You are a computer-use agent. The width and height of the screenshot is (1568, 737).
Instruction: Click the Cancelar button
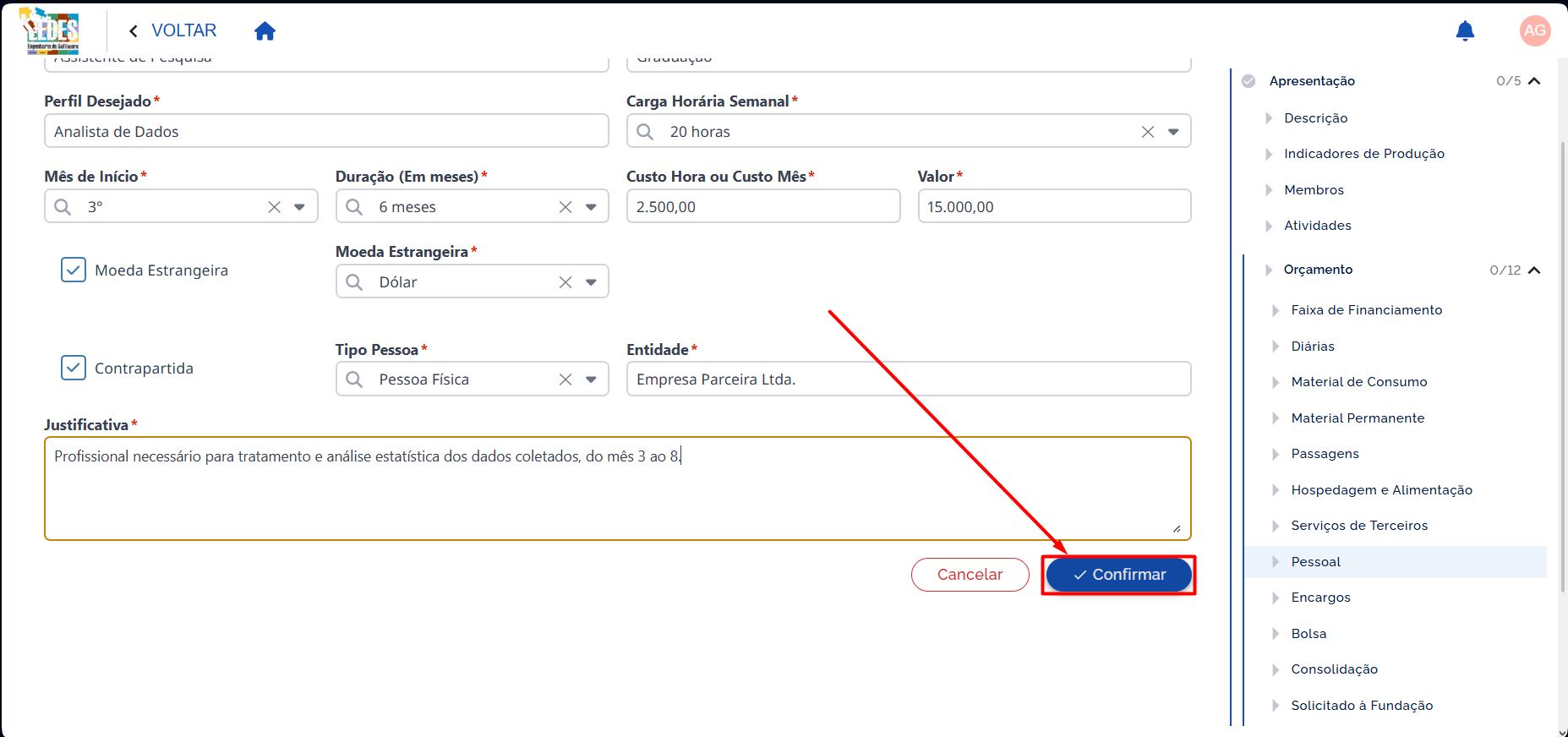pyautogui.click(x=970, y=575)
